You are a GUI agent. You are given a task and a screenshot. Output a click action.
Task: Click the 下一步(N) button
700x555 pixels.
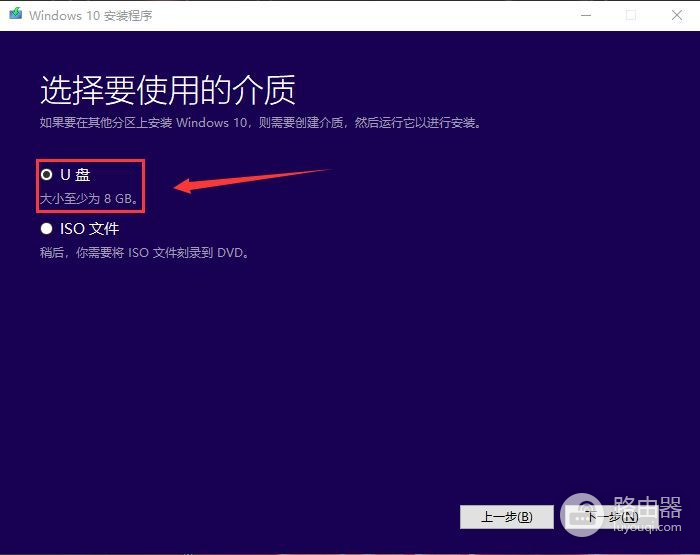click(612, 517)
